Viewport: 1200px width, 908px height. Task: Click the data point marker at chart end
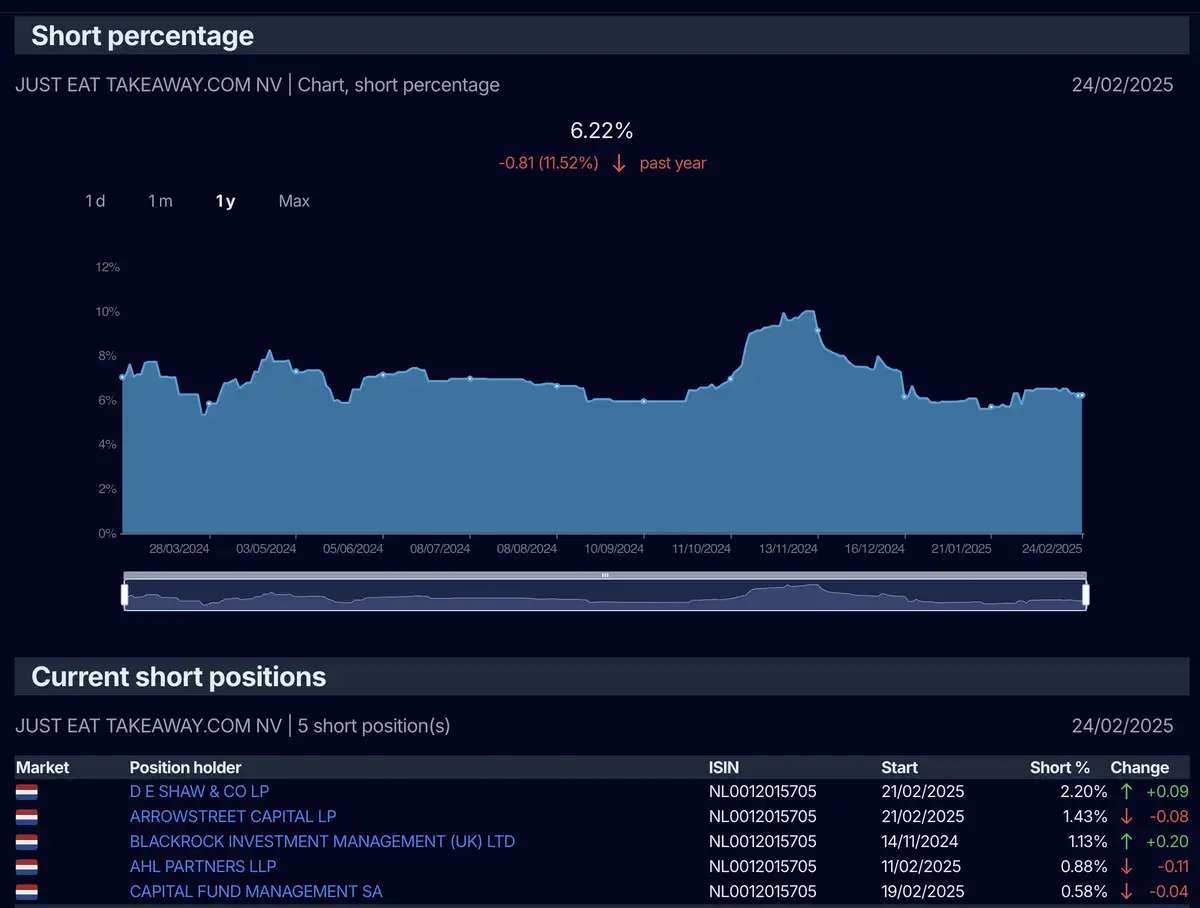point(1082,395)
